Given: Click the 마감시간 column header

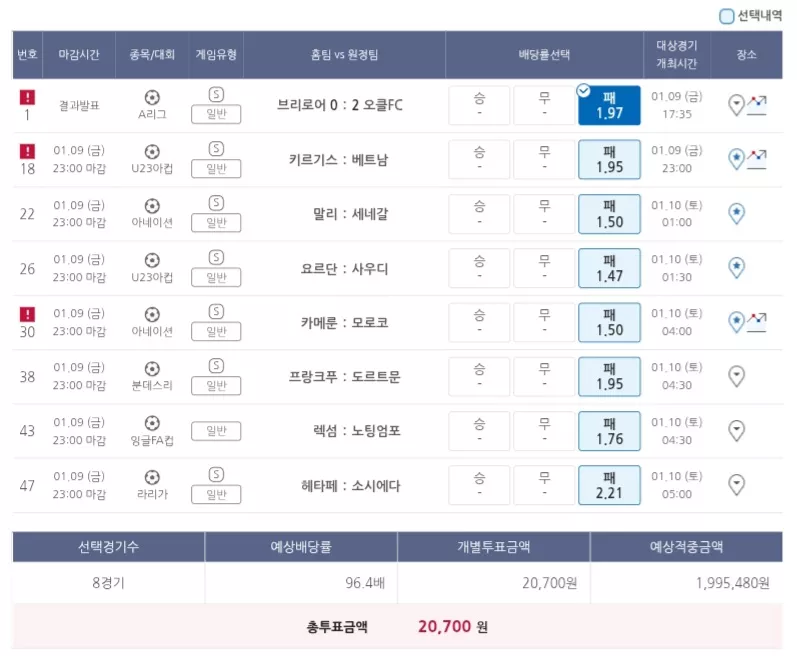Looking at the screenshot, I should pos(79,54).
